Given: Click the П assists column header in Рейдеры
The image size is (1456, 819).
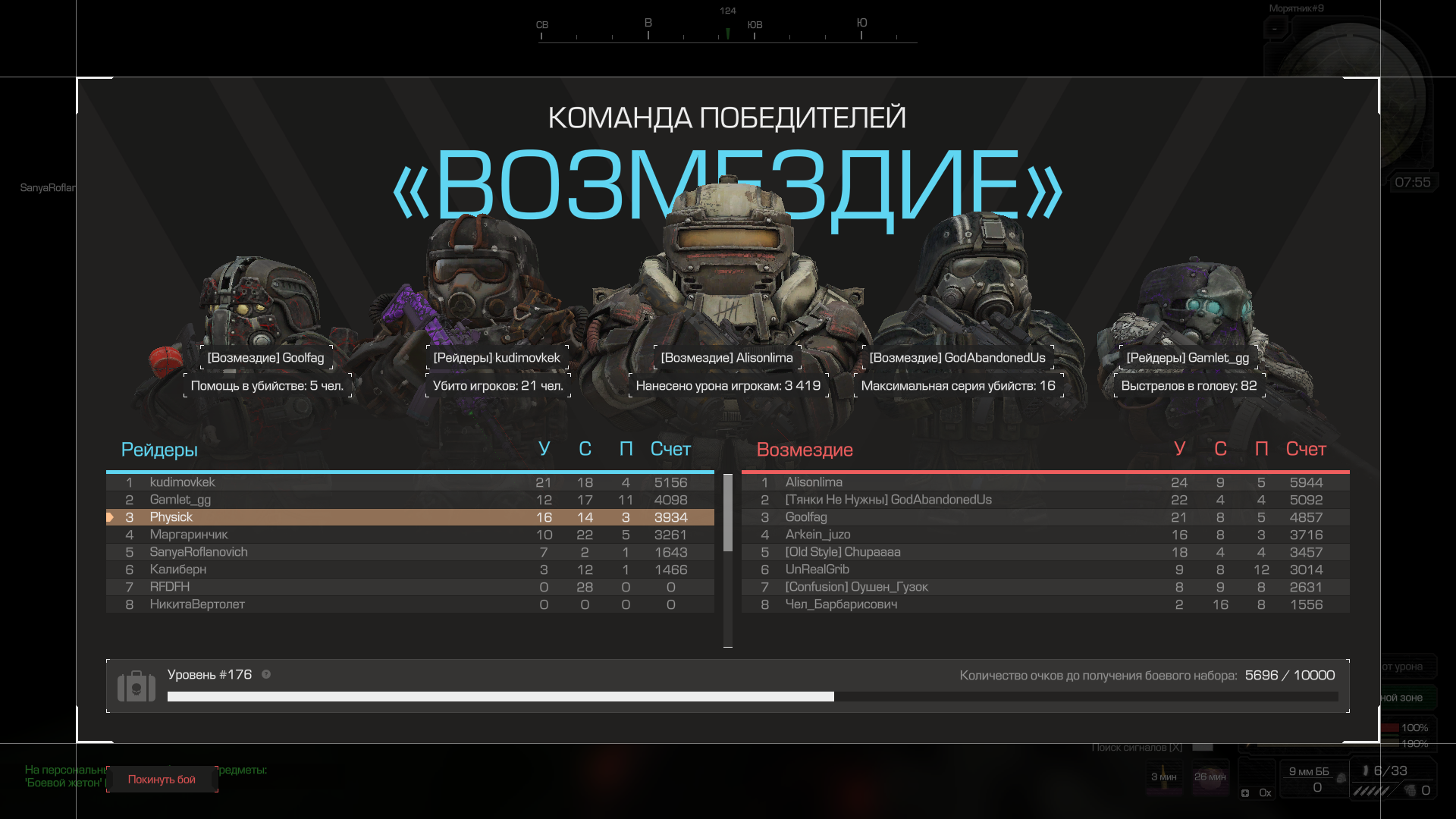Looking at the screenshot, I should click(626, 449).
